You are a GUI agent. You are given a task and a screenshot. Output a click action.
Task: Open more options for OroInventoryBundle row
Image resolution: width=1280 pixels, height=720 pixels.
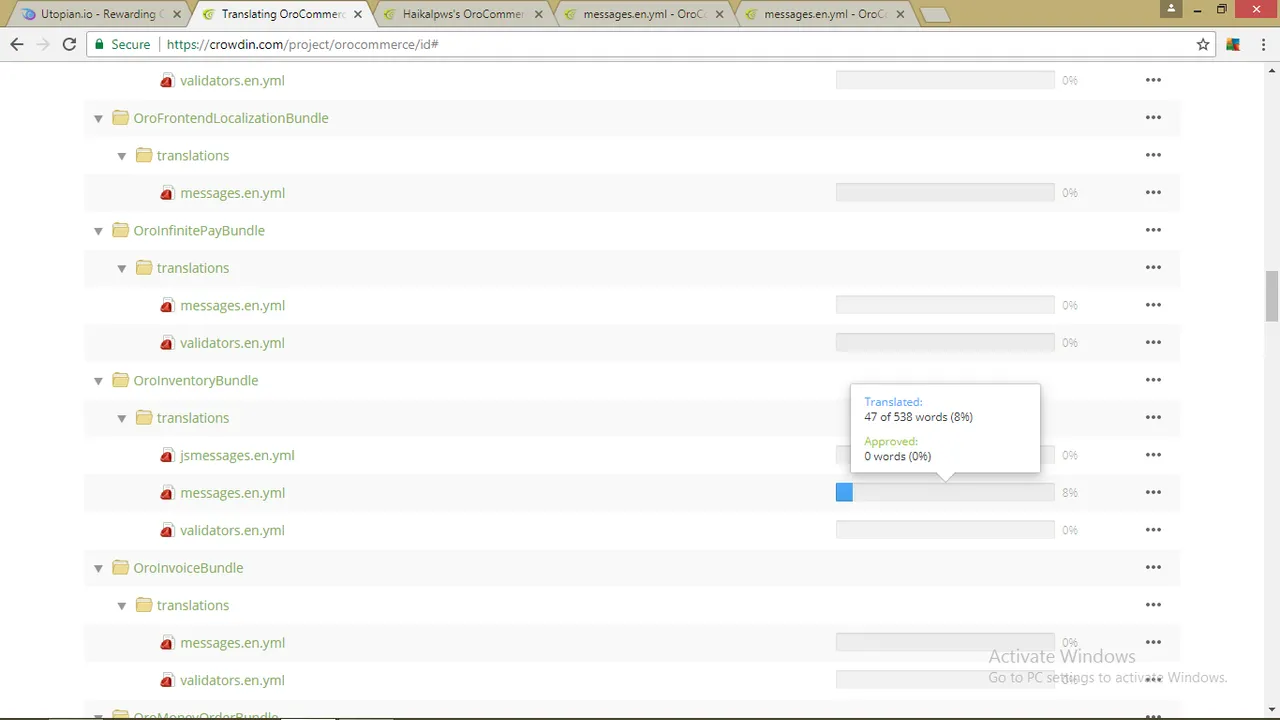1153,380
